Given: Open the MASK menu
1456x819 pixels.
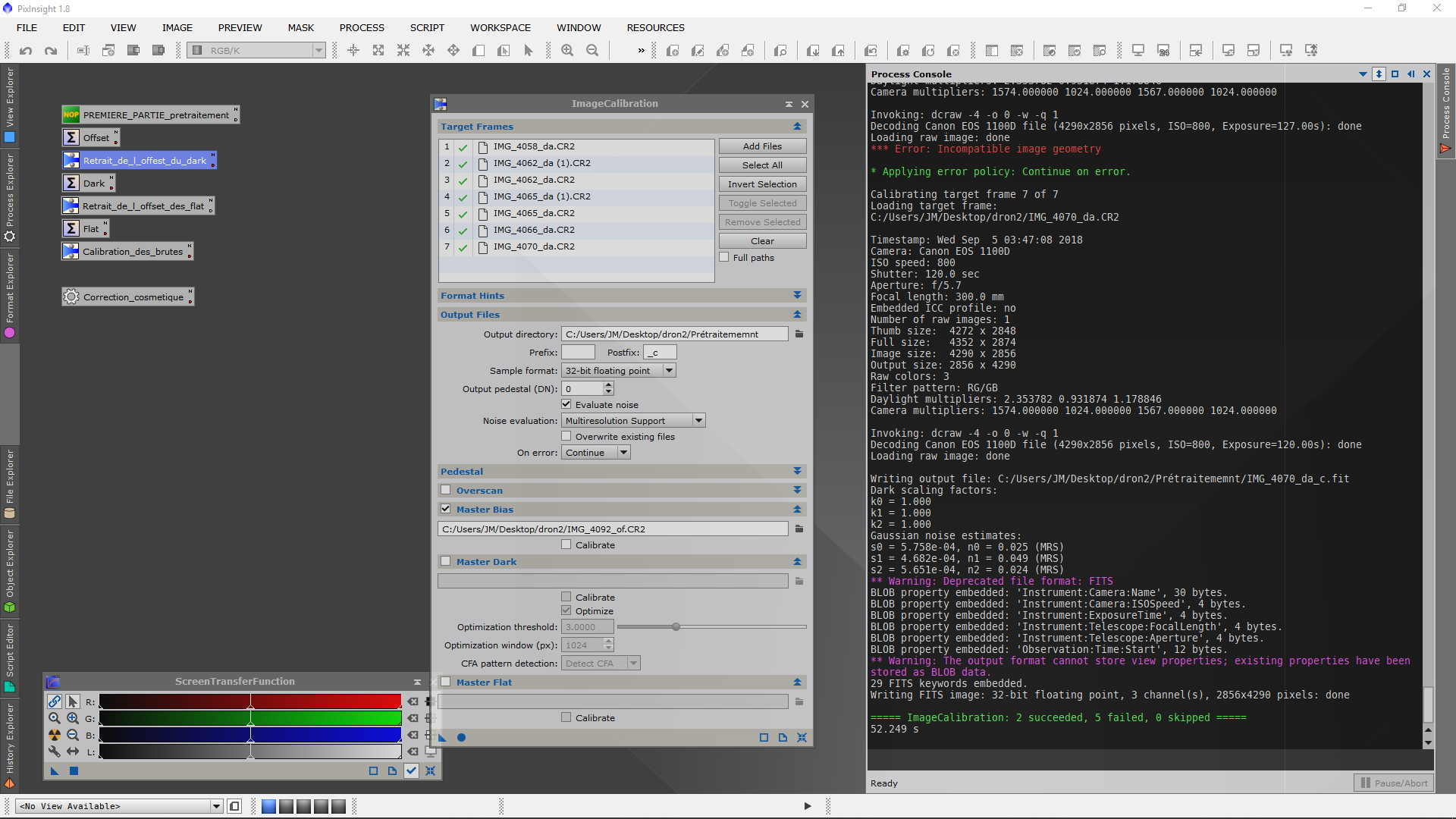Looking at the screenshot, I should click(300, 27).
